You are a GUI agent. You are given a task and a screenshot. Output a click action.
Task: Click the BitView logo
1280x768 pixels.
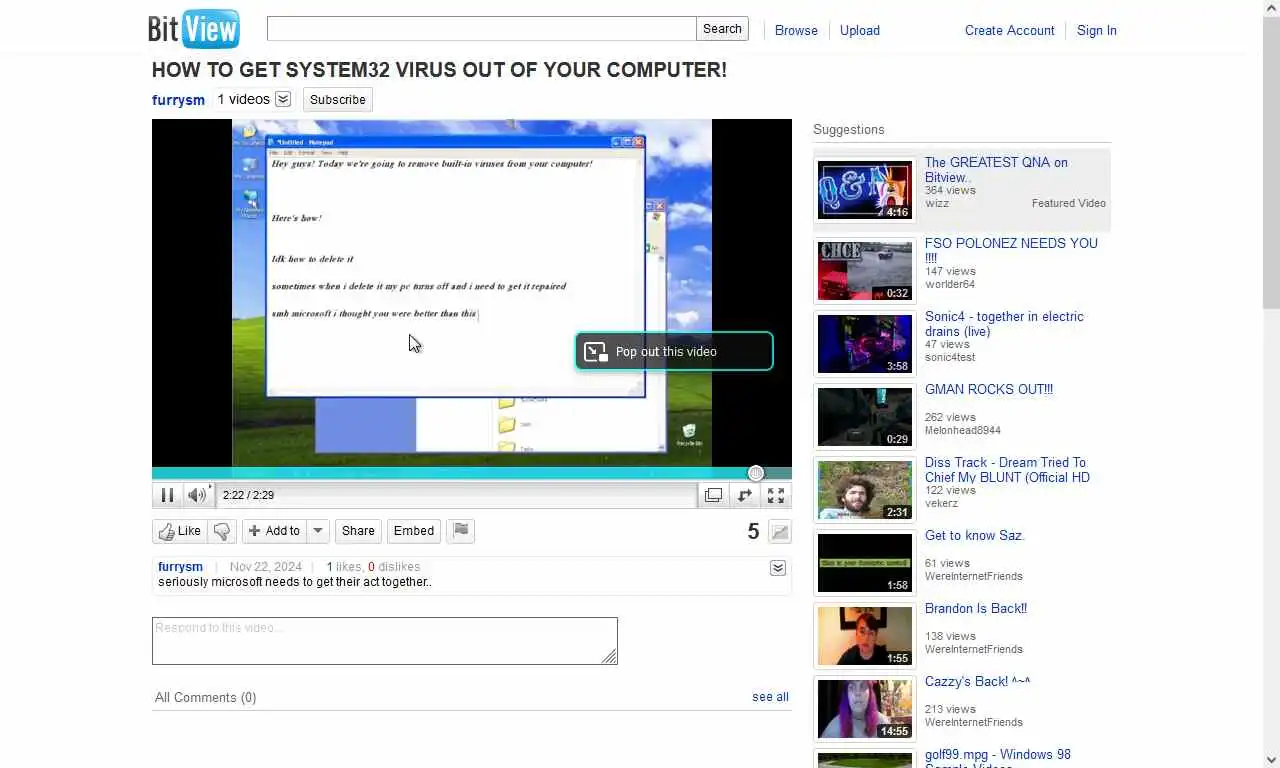click(x=194, y=29)
